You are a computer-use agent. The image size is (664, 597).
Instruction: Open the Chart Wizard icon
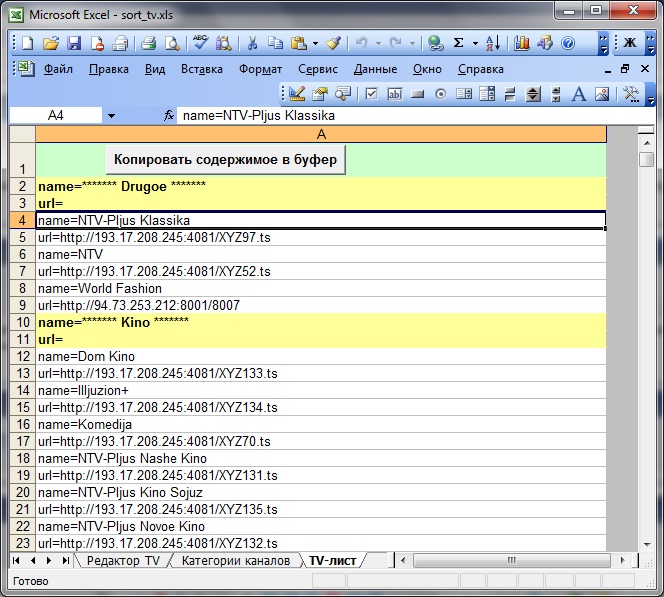click(x=522, y=43)
